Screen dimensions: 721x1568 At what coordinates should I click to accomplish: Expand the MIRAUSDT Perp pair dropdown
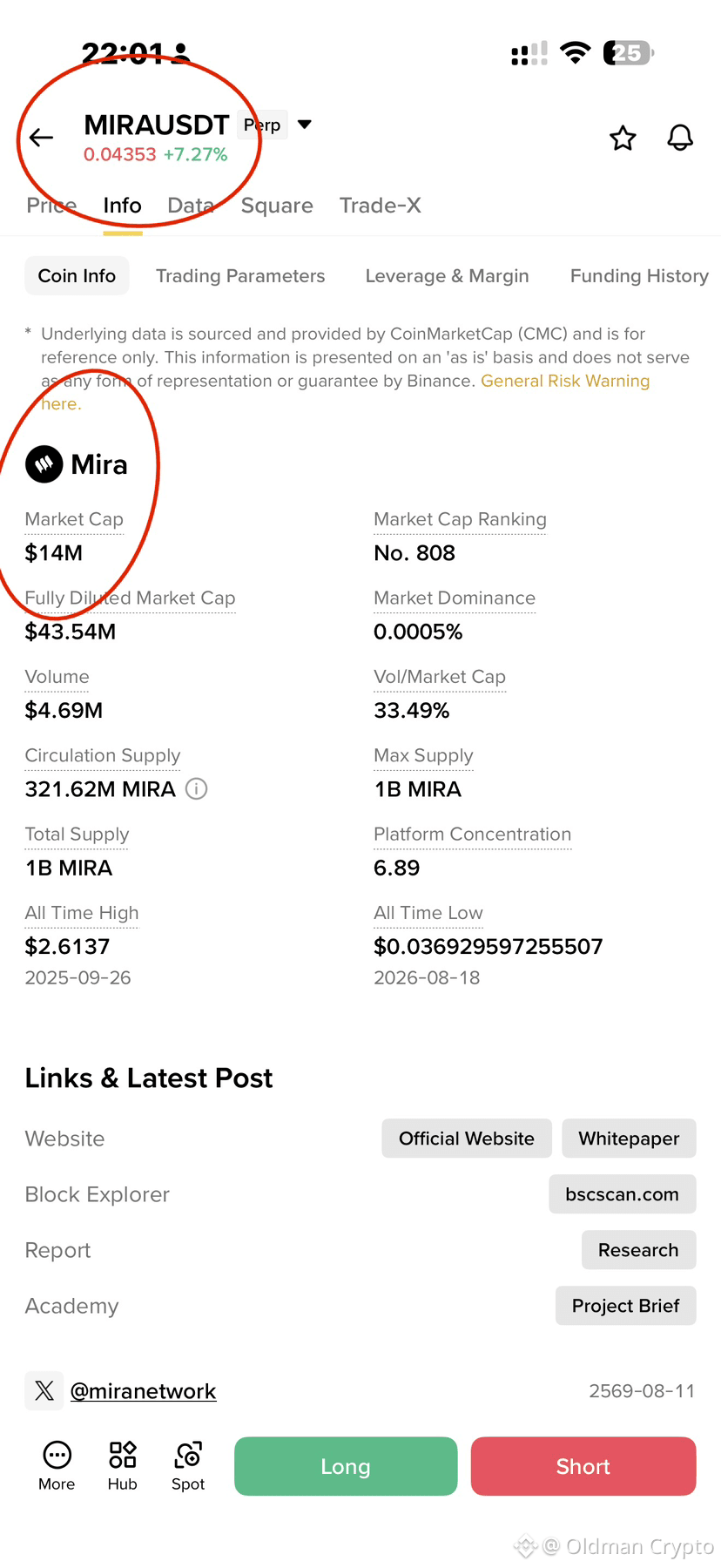[305, 125]
